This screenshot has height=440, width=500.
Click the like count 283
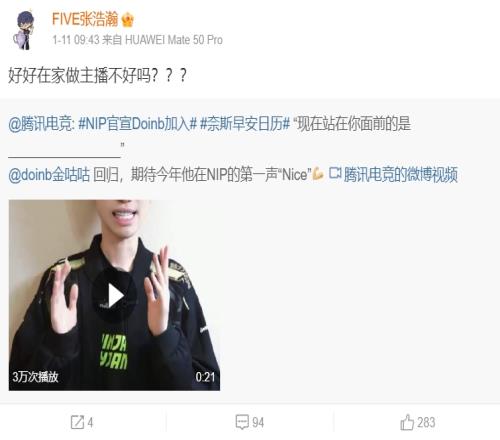pos(426,422)
